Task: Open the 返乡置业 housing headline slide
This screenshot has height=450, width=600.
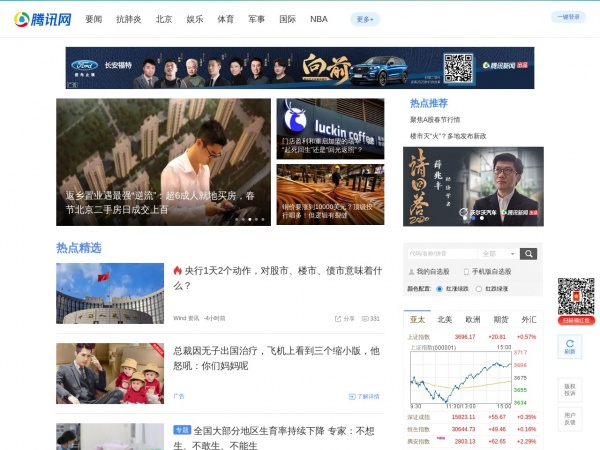Action: point(163,162)
